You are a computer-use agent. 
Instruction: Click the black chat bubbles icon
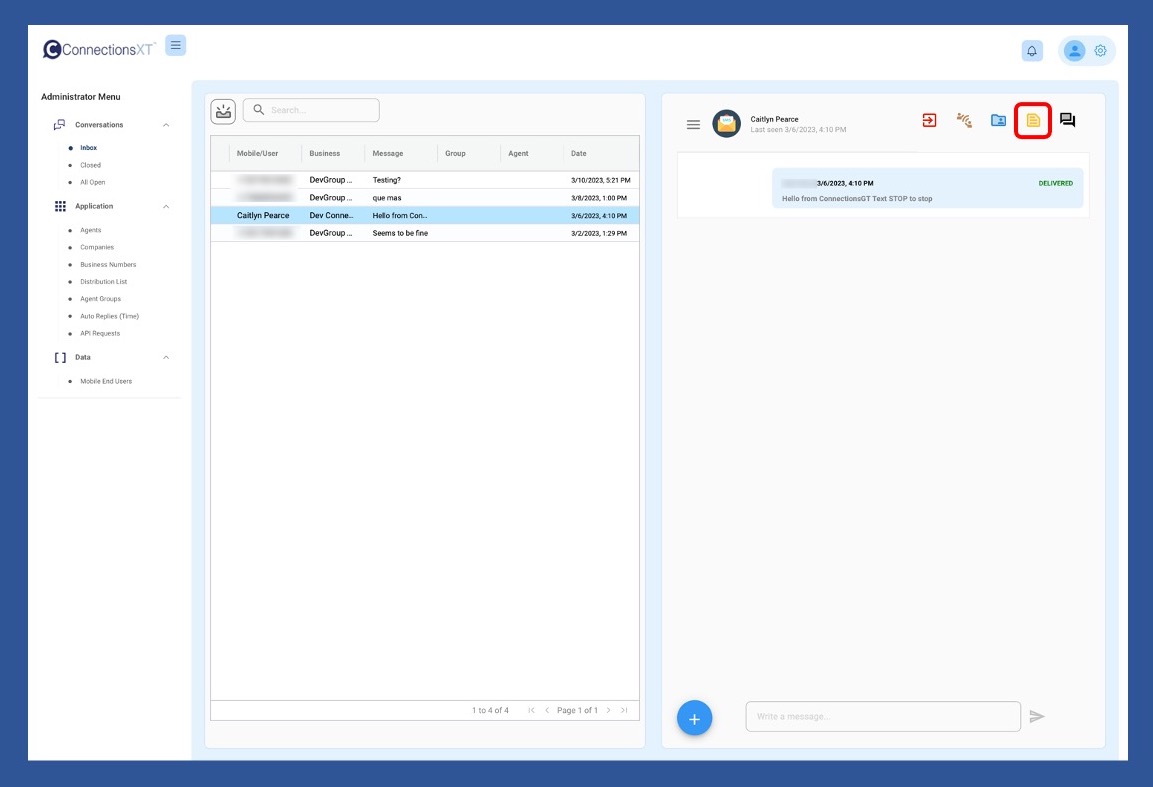[1067, 121]
